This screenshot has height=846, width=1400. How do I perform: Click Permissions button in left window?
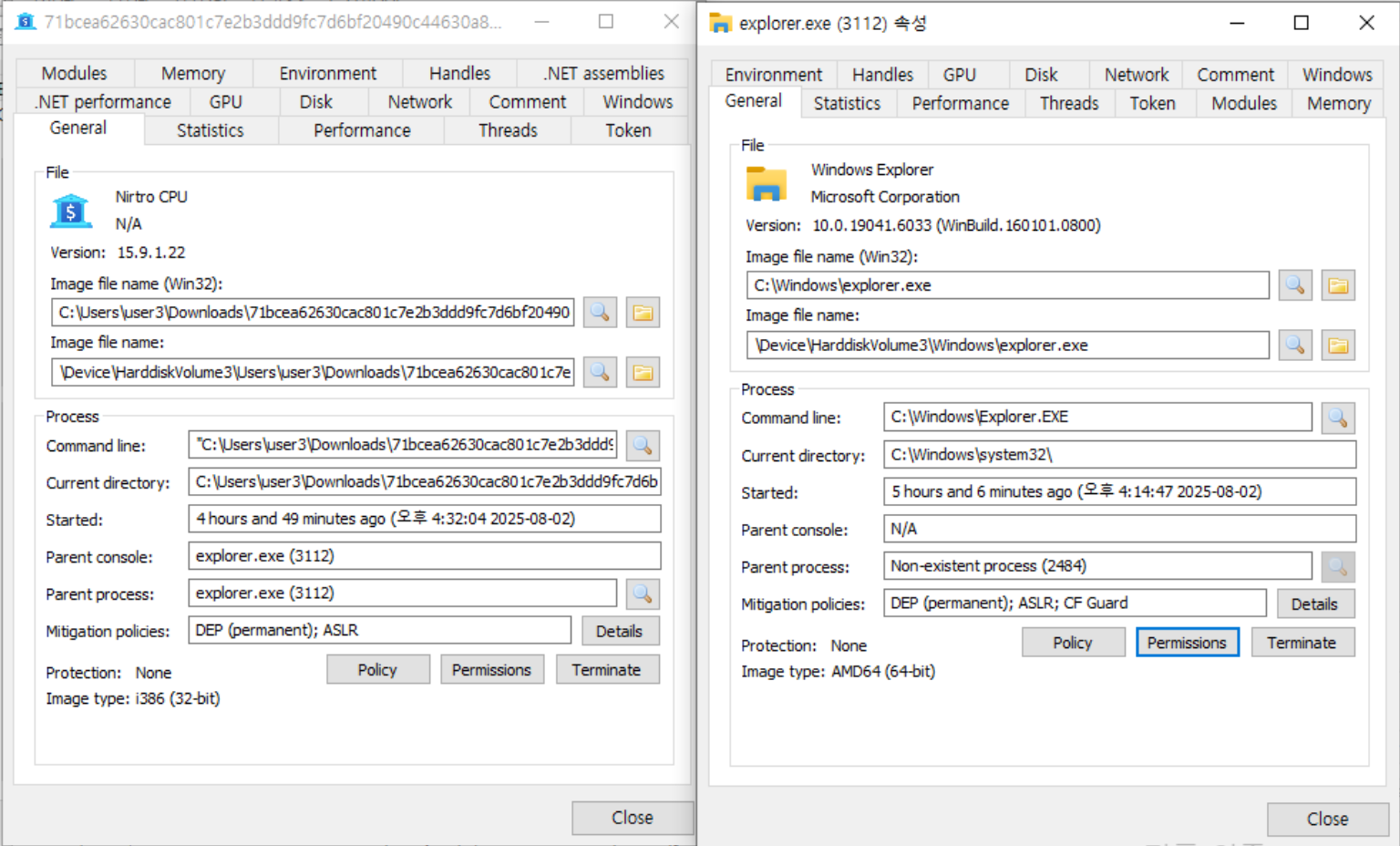[x=491, y=670]
